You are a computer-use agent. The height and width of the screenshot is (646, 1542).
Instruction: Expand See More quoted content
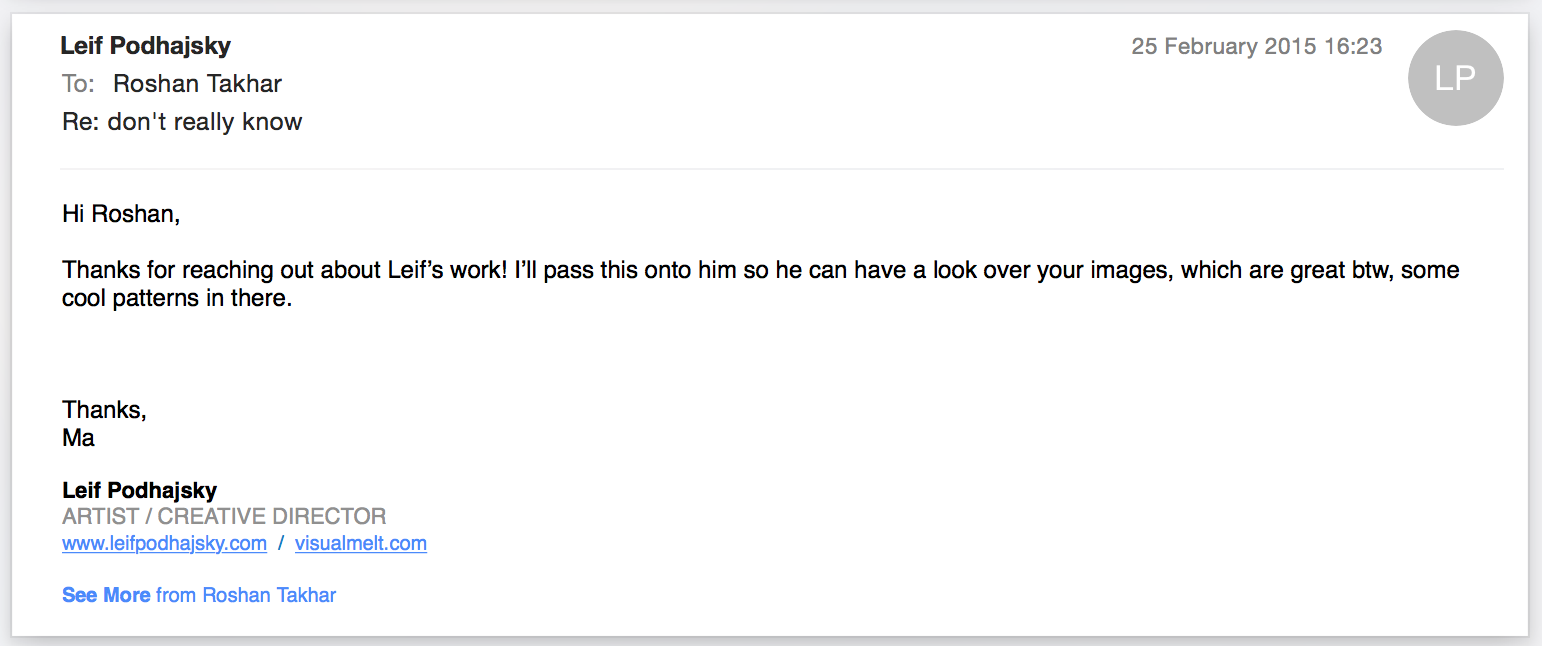[x=106, y=595]
